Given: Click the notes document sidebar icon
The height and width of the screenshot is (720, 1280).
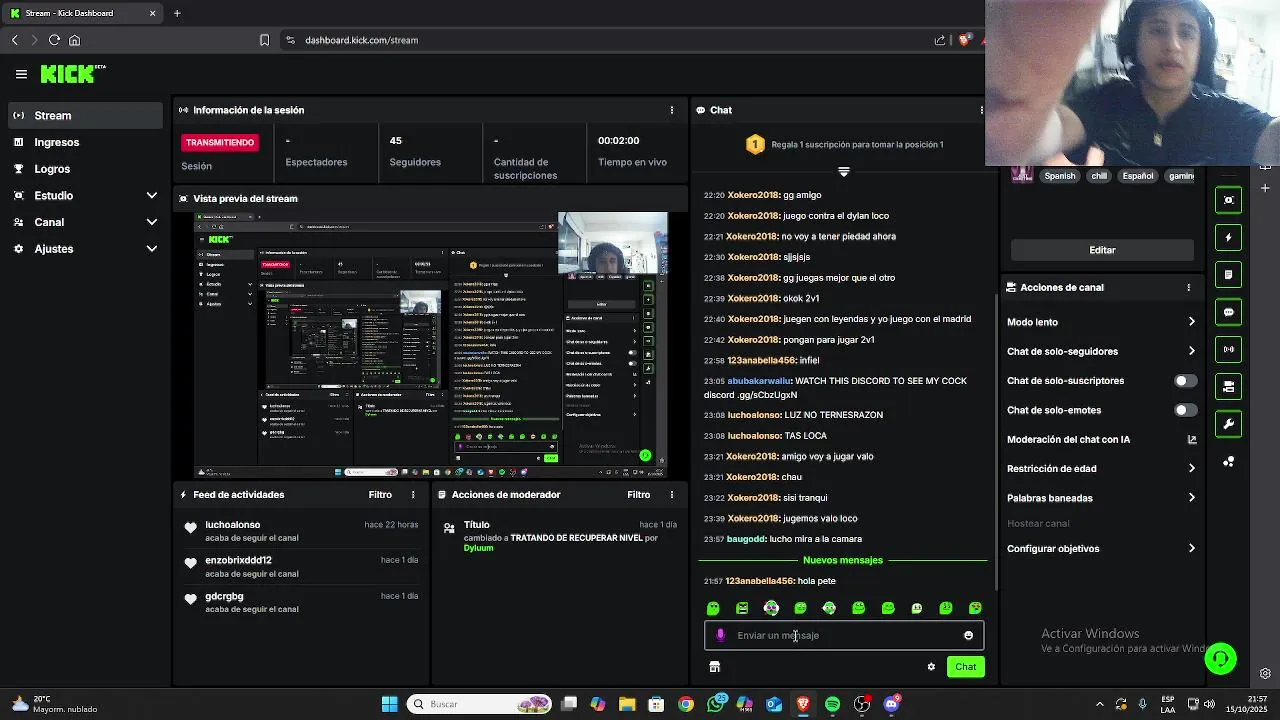Looking at the screenshot, I should point(1229,274).
